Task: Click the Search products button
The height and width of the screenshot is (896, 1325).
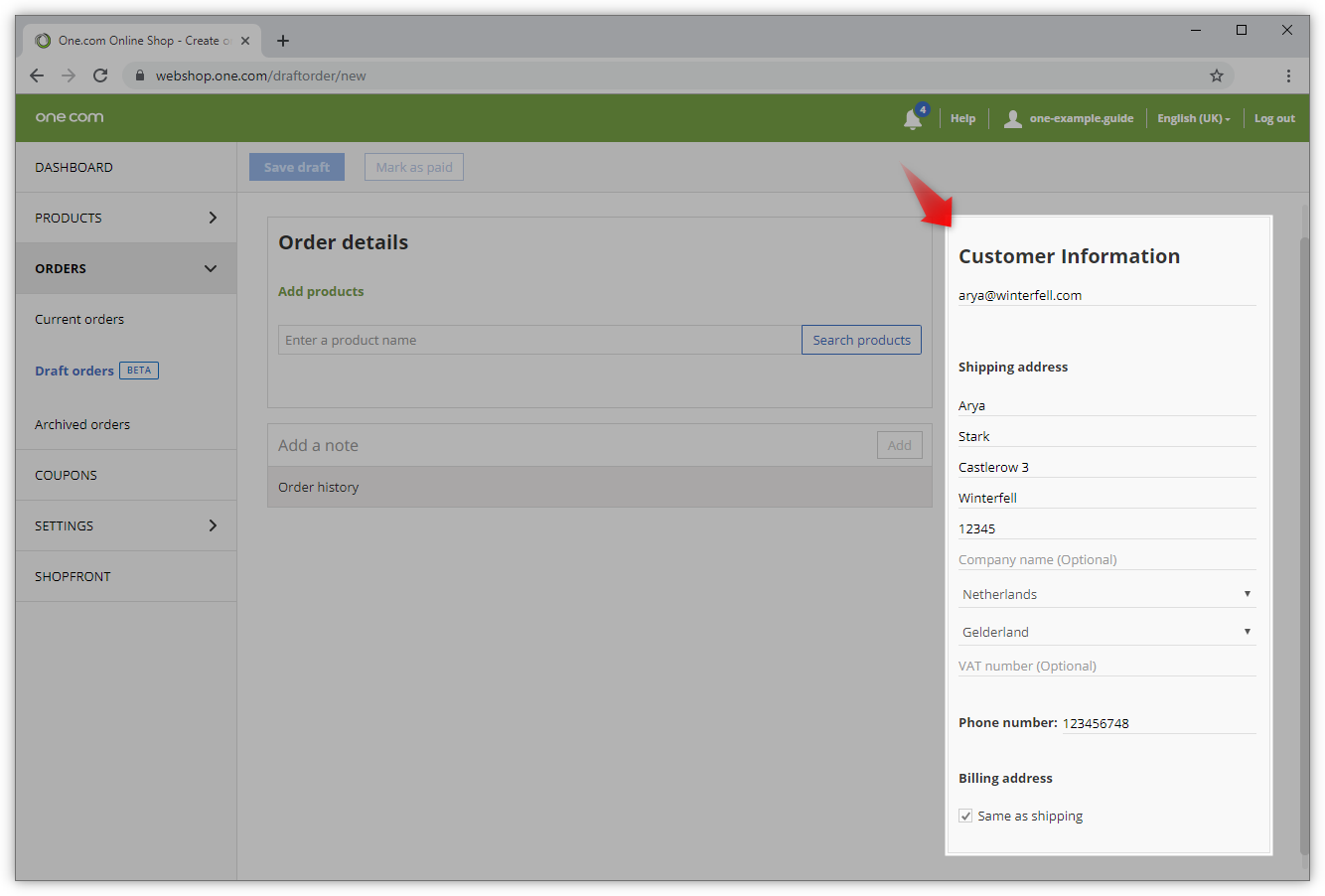Action: tap(861, 339)
